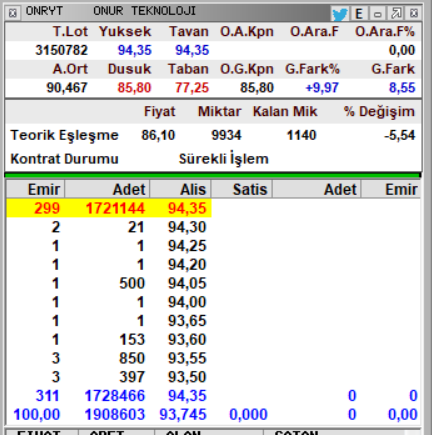Click the small X icon left of ONRYT
This screenshot has width=432, height=435.
click(x=13, y=13)
